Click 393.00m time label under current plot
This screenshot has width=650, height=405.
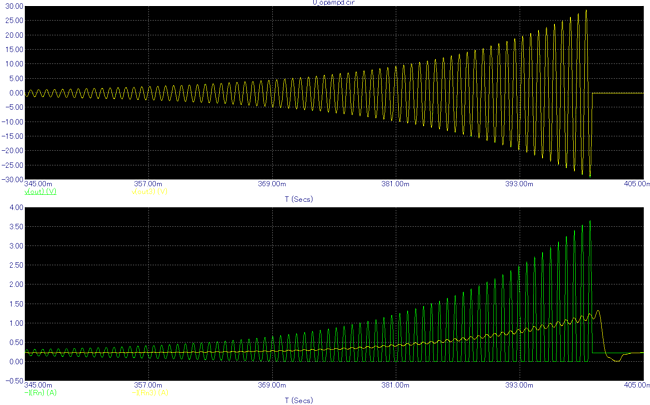click(x=519, y=385)
